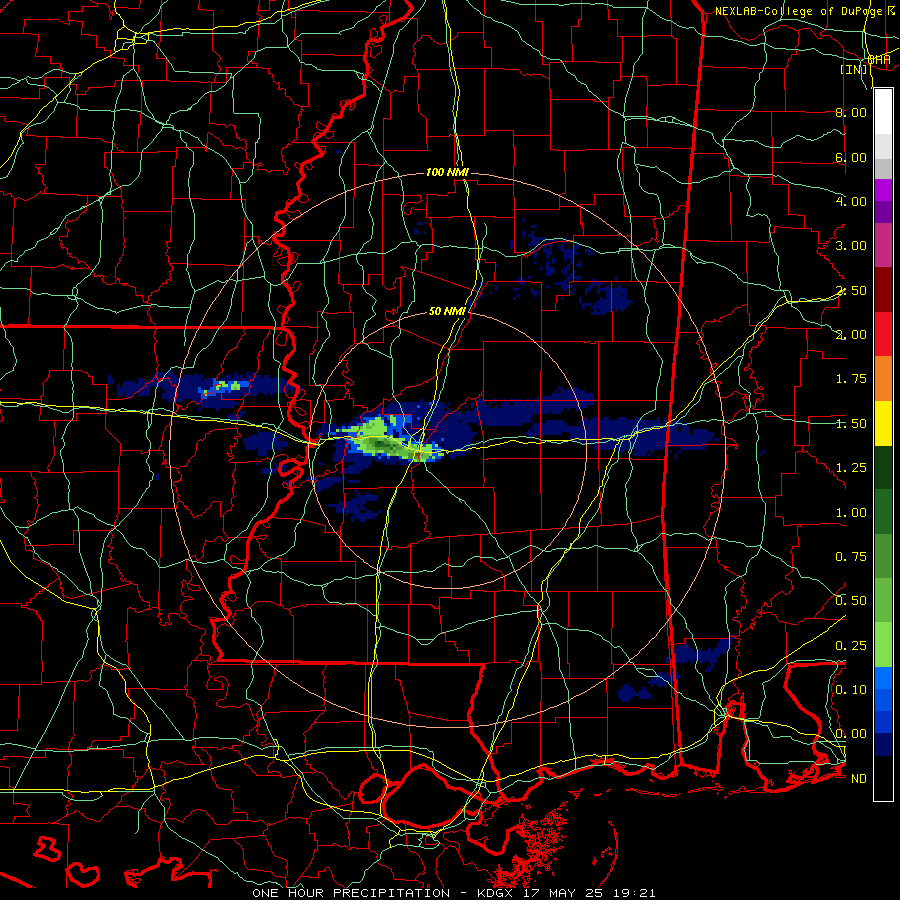Click the 0.25 legend value

[851, 646]
